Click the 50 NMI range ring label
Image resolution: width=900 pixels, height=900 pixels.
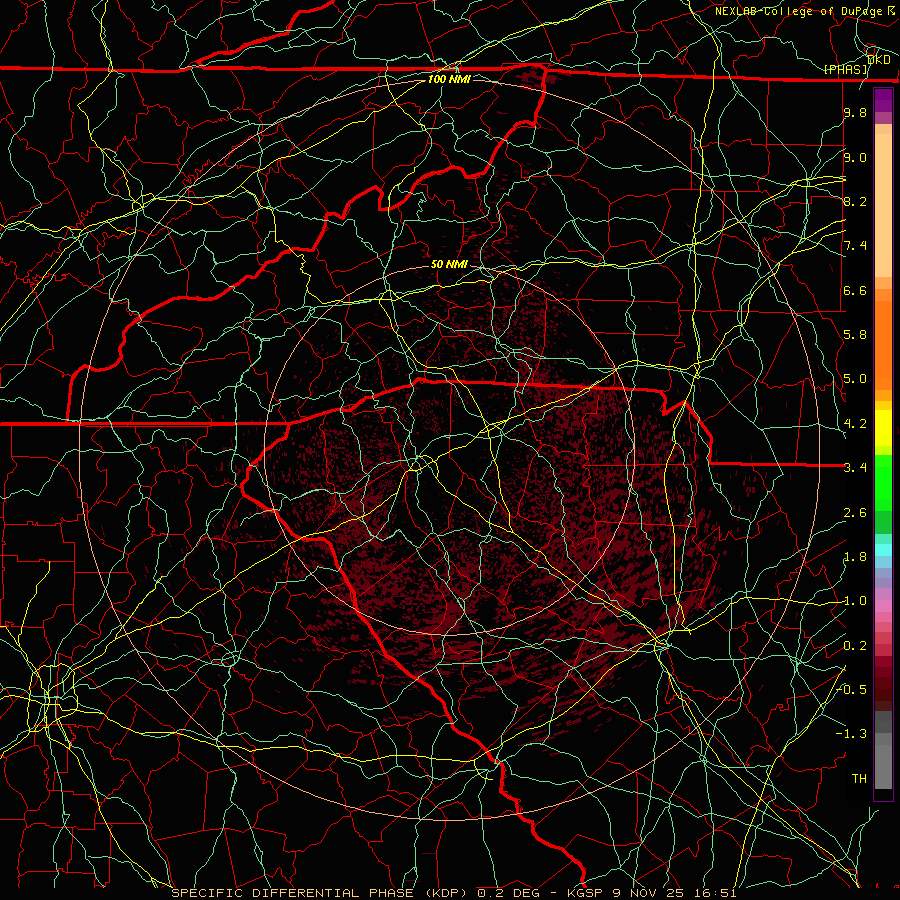pos(449,264)
